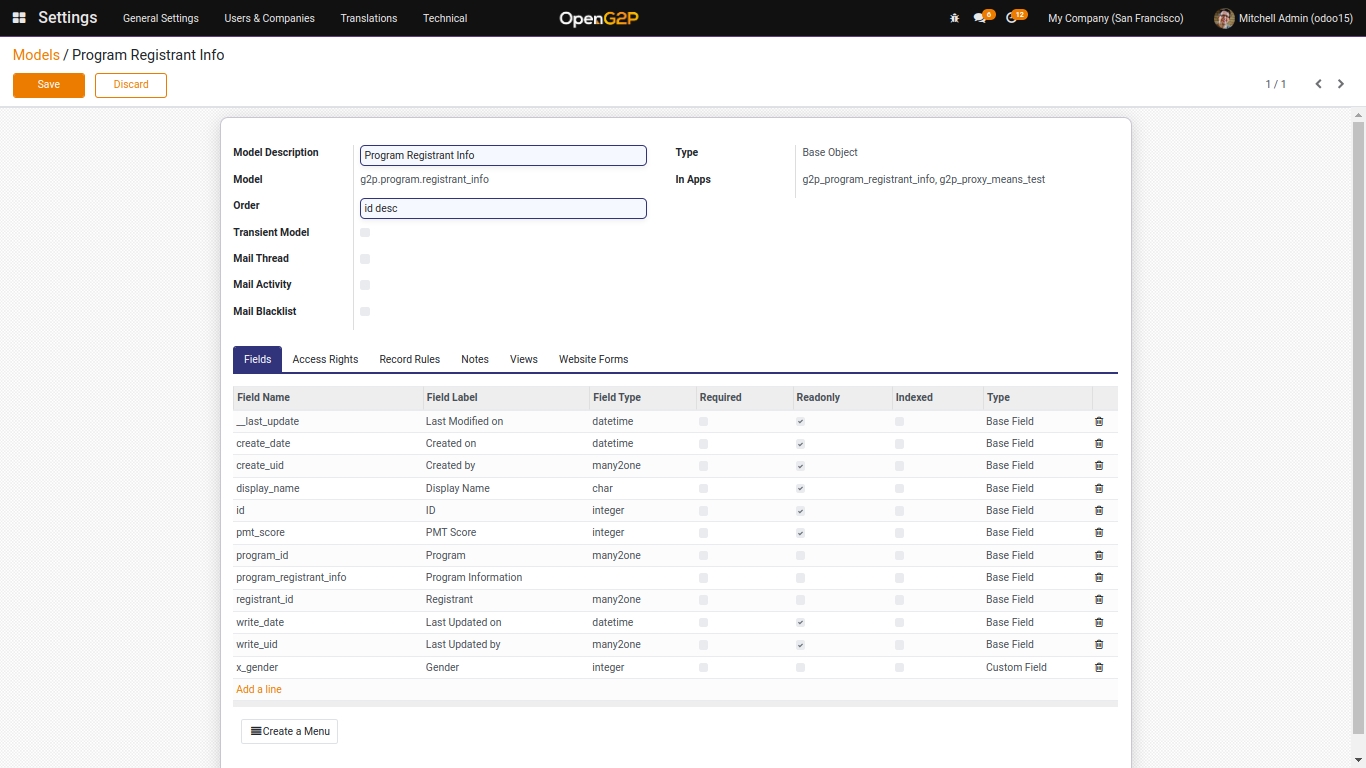
Task: Open the activities clock icon
Action: click(x=1012, y=18)
